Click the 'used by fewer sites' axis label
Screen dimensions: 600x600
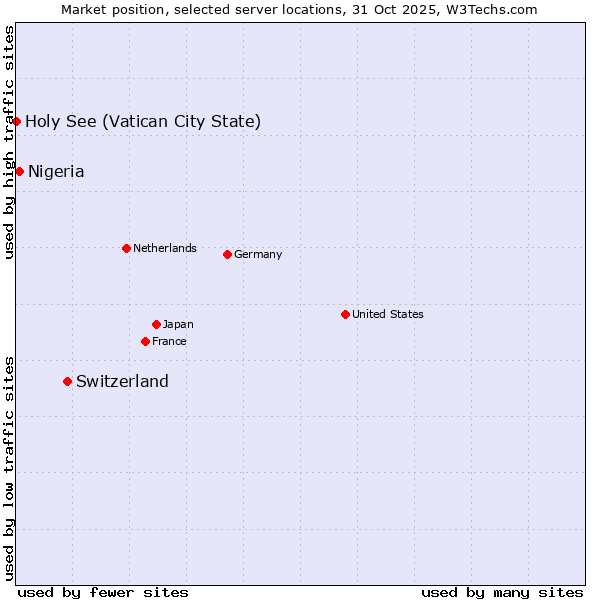tap(103, 592)
